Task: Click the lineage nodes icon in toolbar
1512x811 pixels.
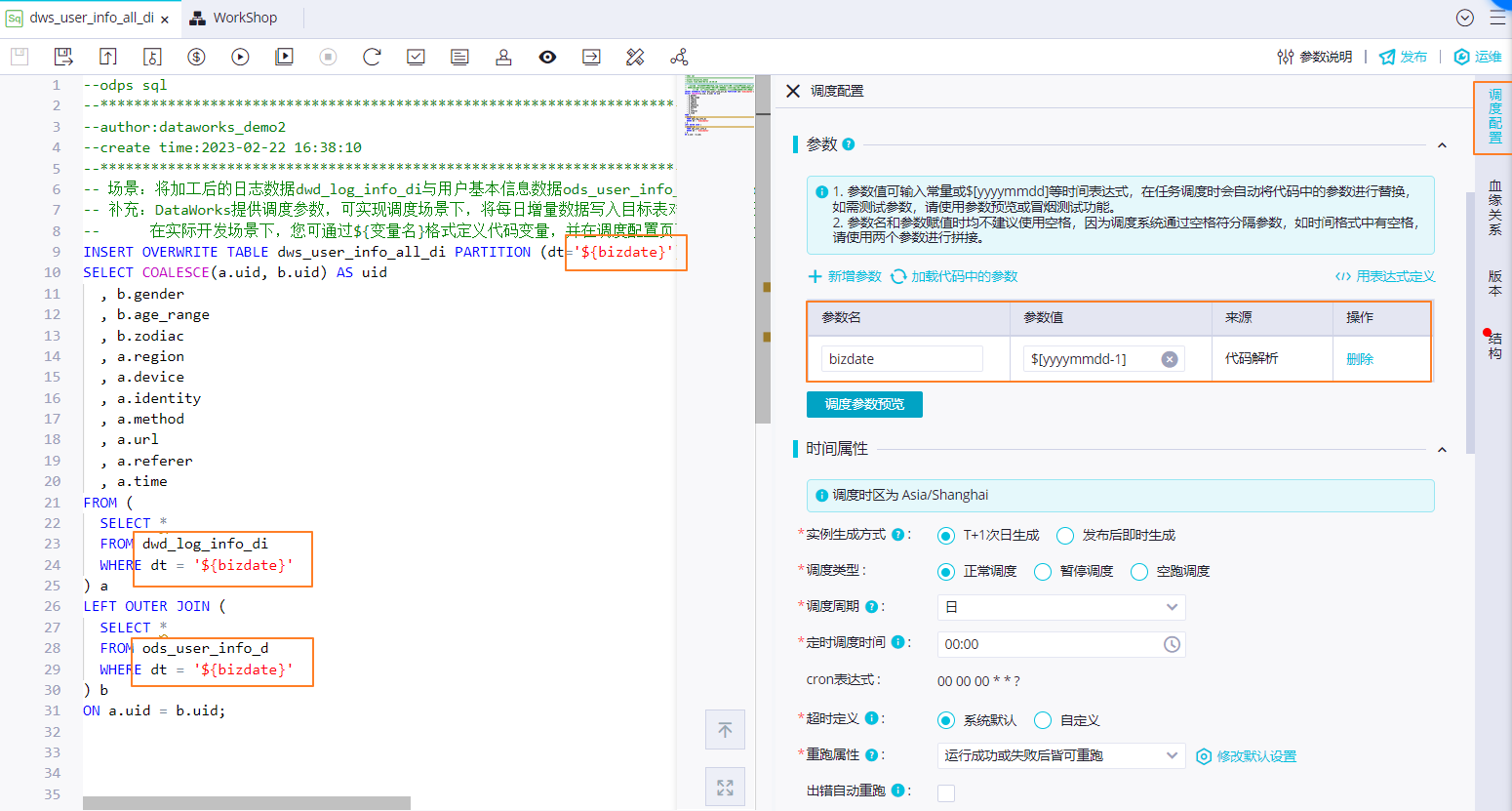Action: [679, 57]
